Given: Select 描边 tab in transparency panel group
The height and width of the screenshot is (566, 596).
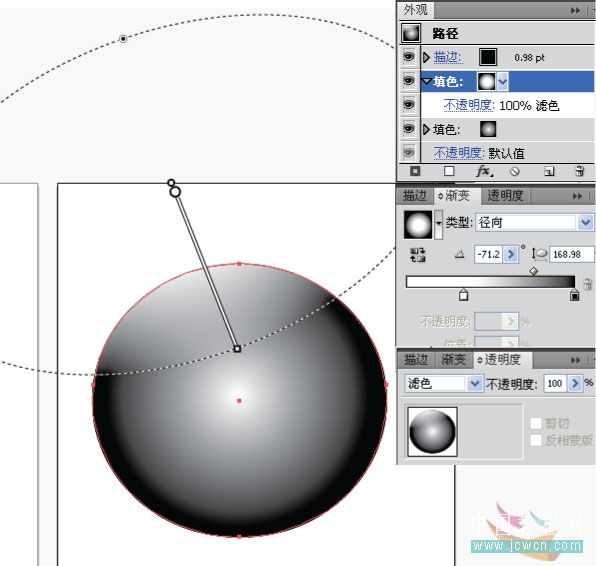Looking at the screenshot, I should 415,360.
